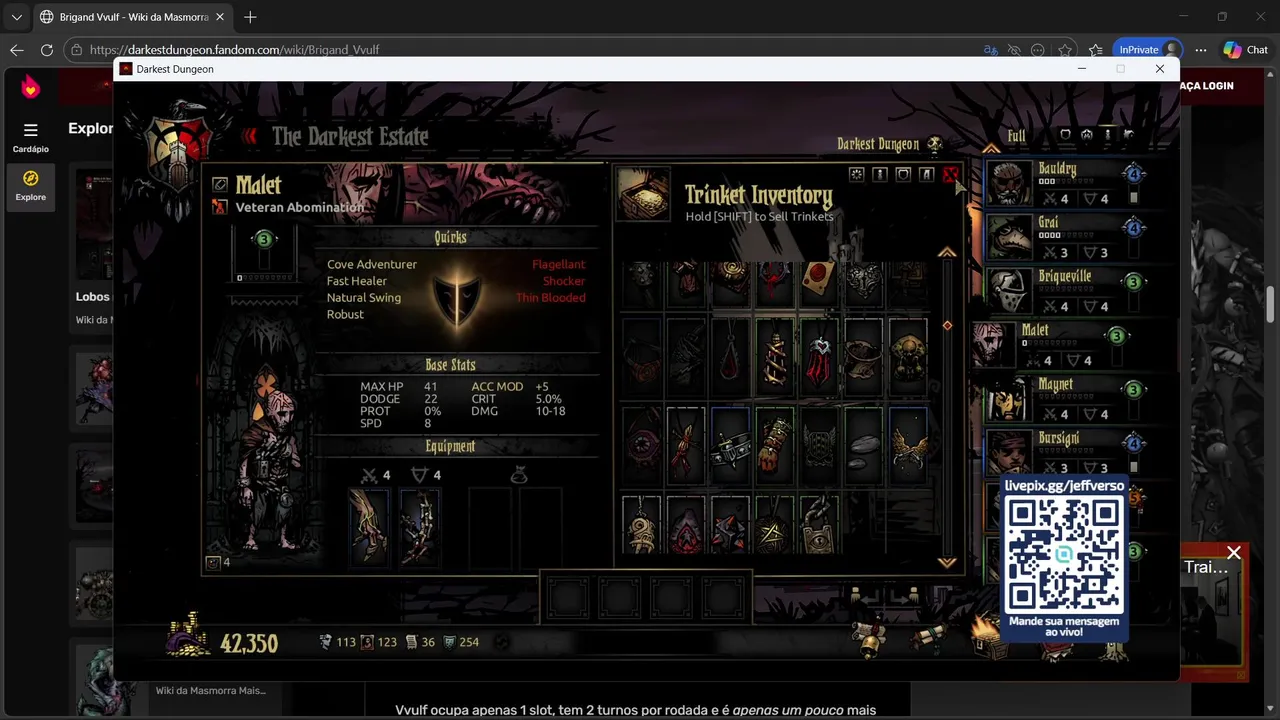The height and width of the screenshot is (720, 1280).
Task: Go back in the browser
Action: [17, 50]
